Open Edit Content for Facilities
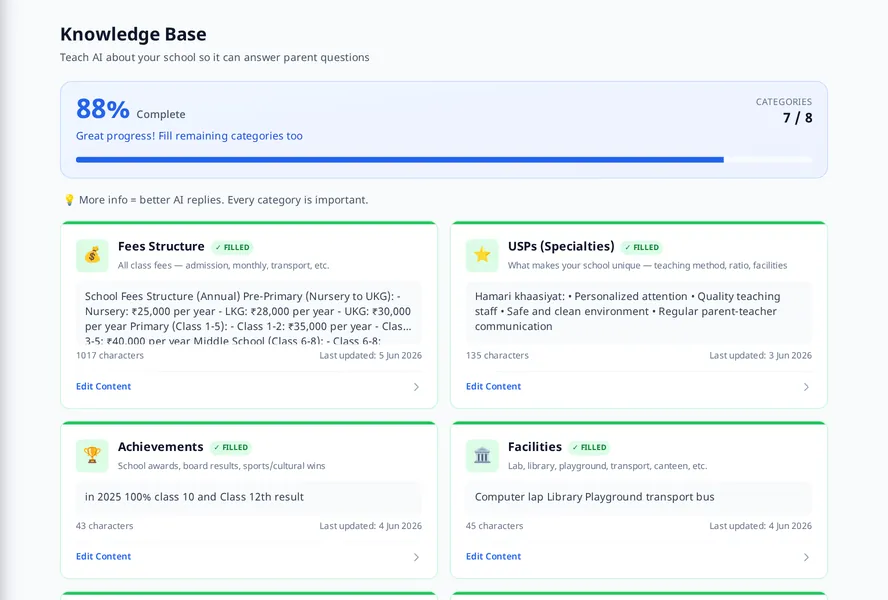The image size is (888, 600). pyautogui.click(x=493, y=556)
